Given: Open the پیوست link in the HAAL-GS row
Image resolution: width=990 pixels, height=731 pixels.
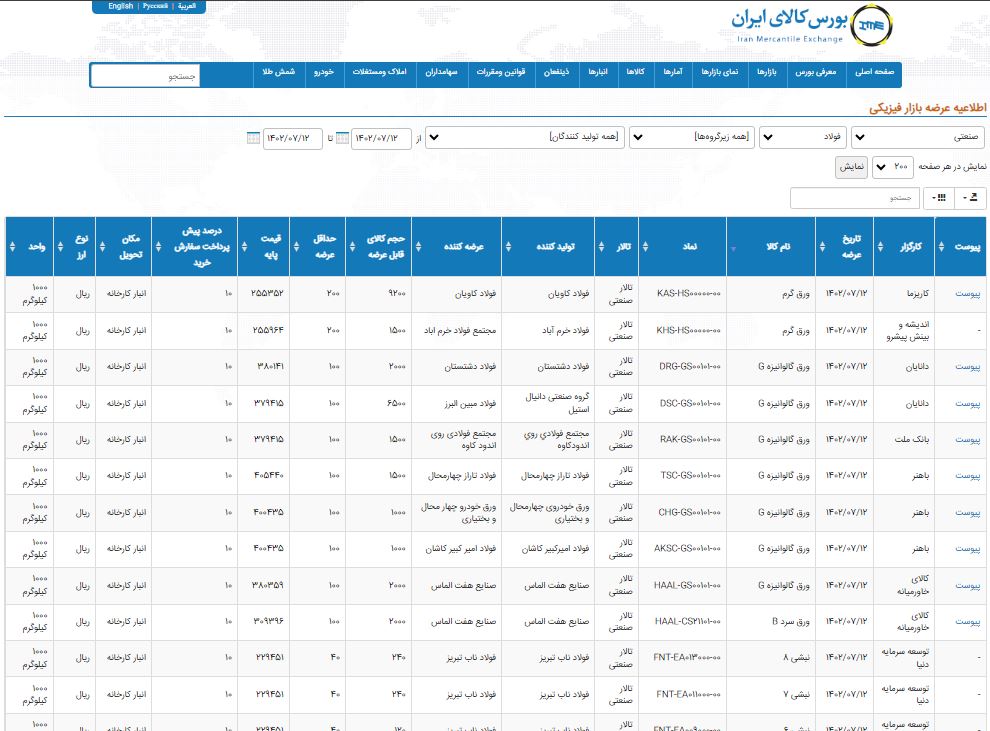Looking at the screenshot, I should pos(967,586).
